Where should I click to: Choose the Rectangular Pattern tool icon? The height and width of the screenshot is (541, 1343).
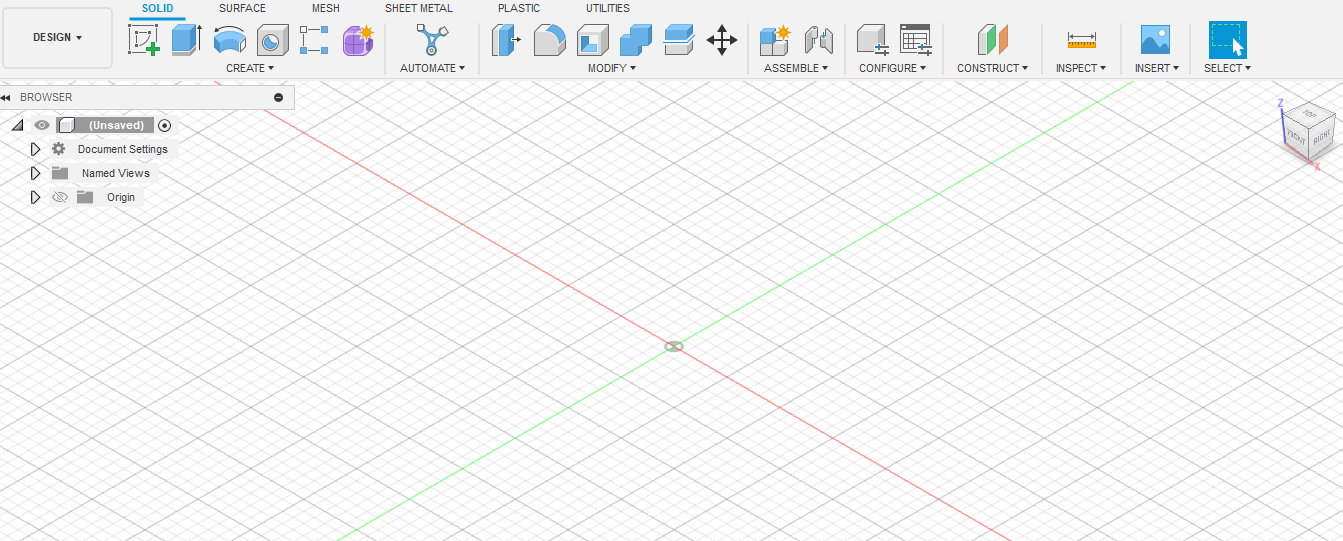pyautogui.click(x=314, y=40)
